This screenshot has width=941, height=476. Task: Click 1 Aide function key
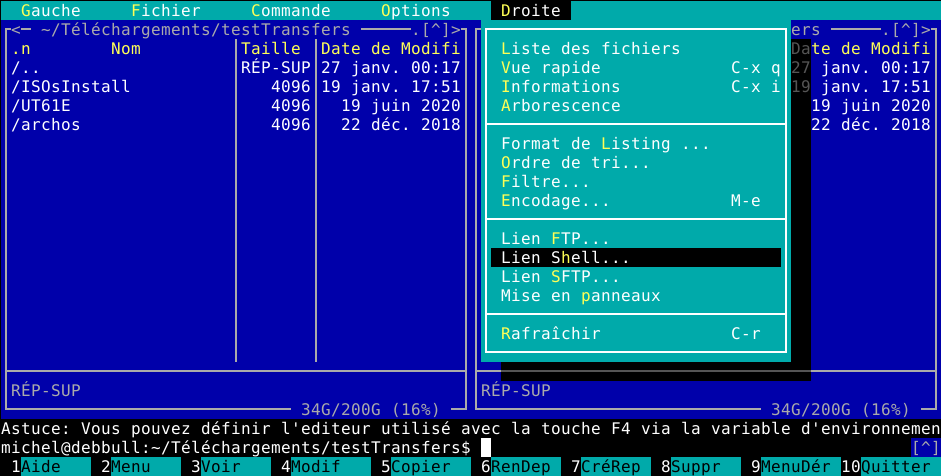50,466
